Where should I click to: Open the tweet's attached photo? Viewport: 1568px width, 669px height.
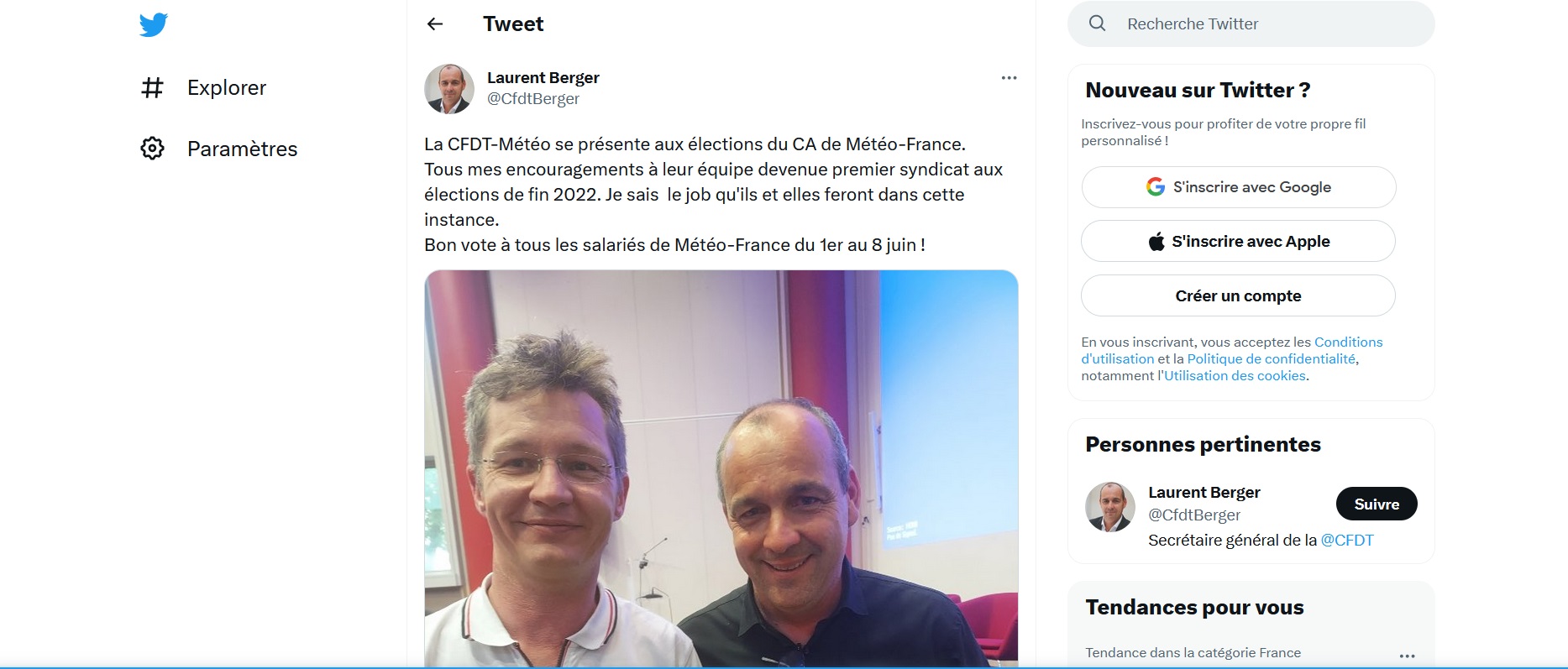(721, 468)
